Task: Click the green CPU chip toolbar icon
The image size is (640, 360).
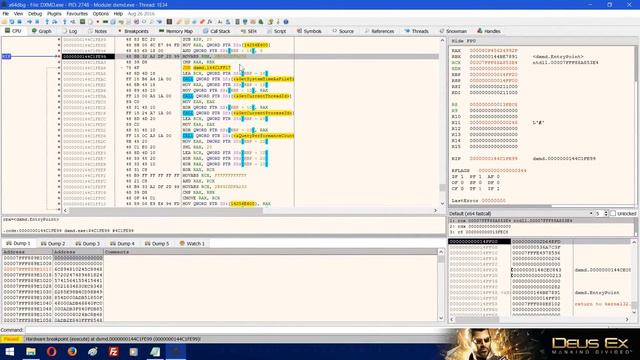Action: pyautogui.click(x=82, y=22)
